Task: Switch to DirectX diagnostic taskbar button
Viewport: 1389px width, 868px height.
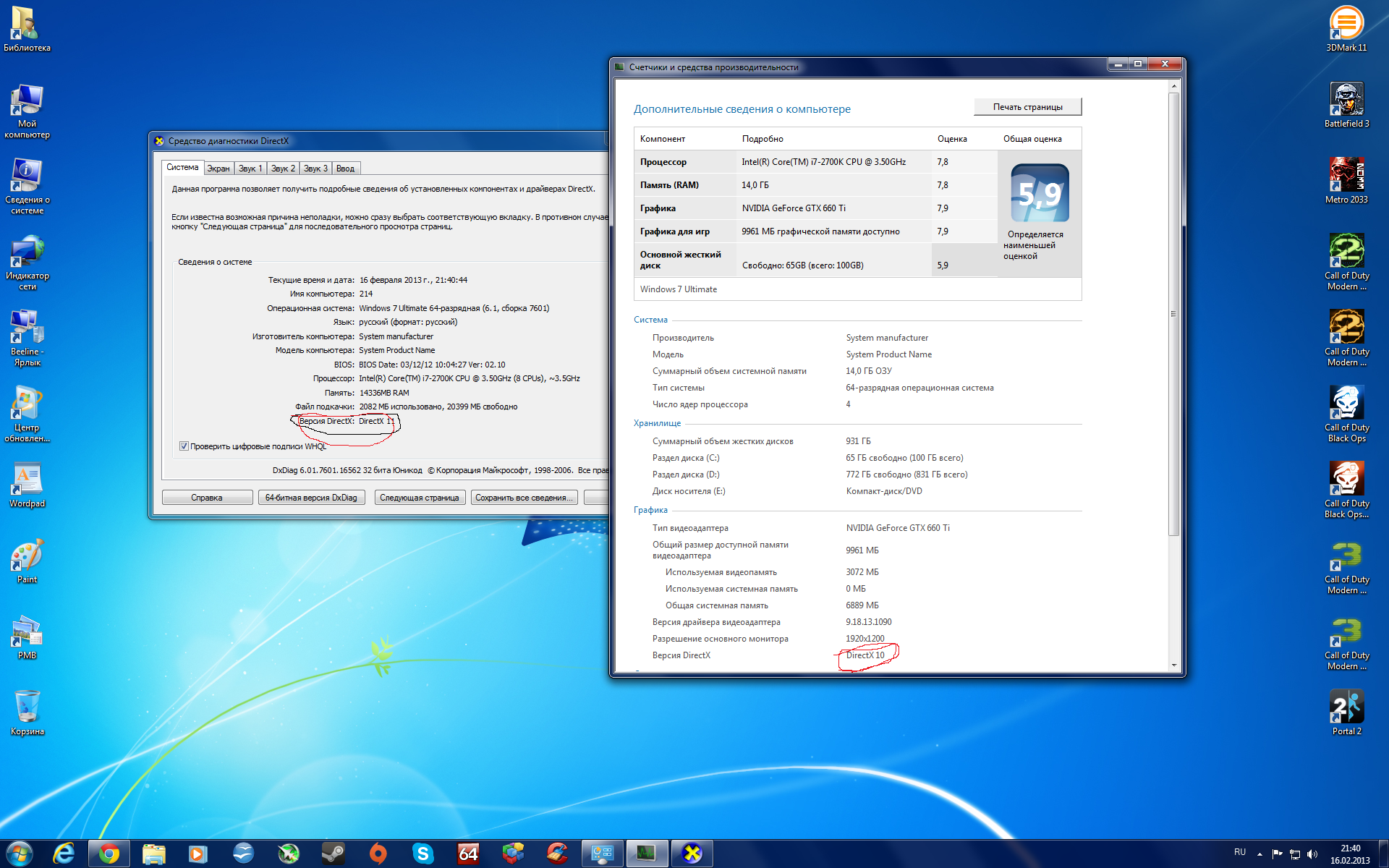Action: (x=692, y=854)
